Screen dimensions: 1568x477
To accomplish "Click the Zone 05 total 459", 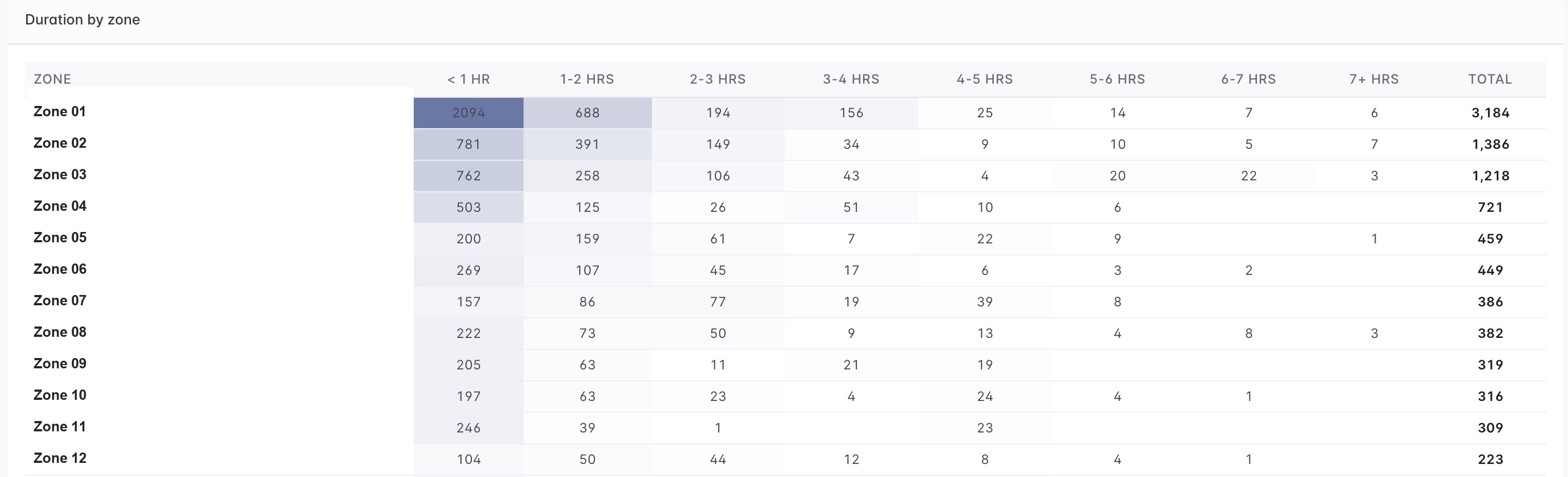I will point(1490,239).
